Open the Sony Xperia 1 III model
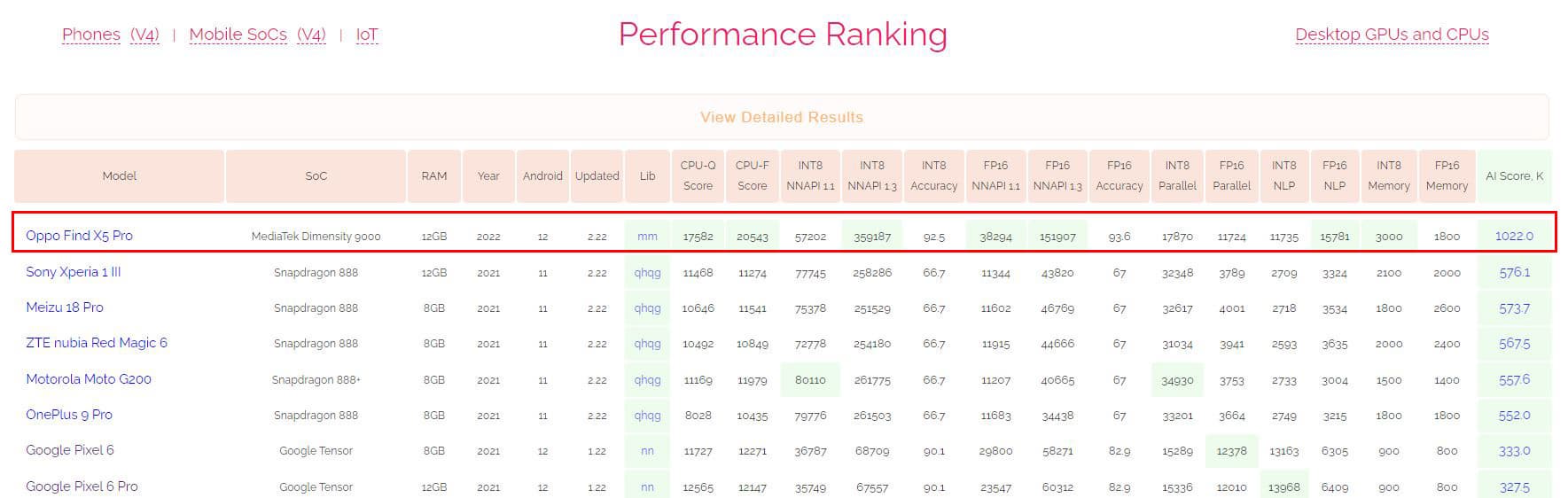 (x=73, y=272)
